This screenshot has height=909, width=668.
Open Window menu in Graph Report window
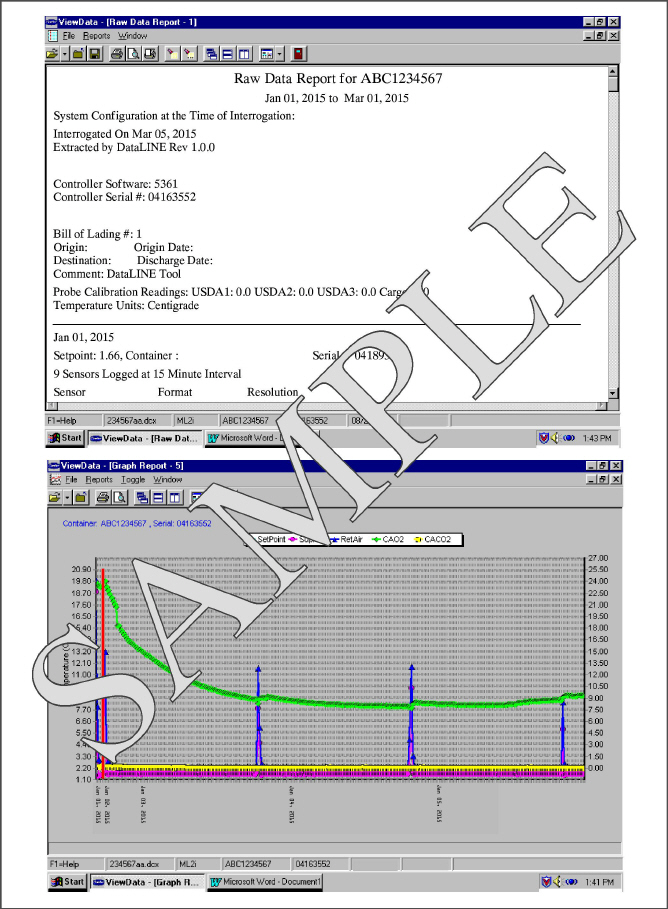[x=168, y=480]
